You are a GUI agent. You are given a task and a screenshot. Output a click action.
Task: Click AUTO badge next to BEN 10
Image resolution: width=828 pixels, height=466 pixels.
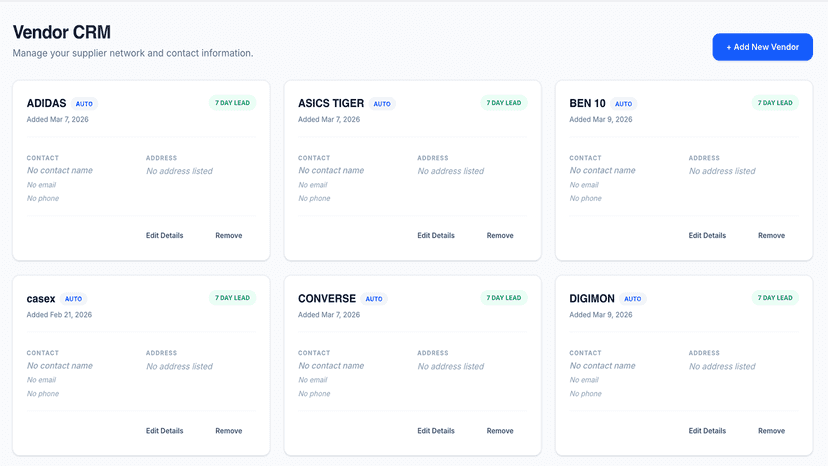[623, 104]
